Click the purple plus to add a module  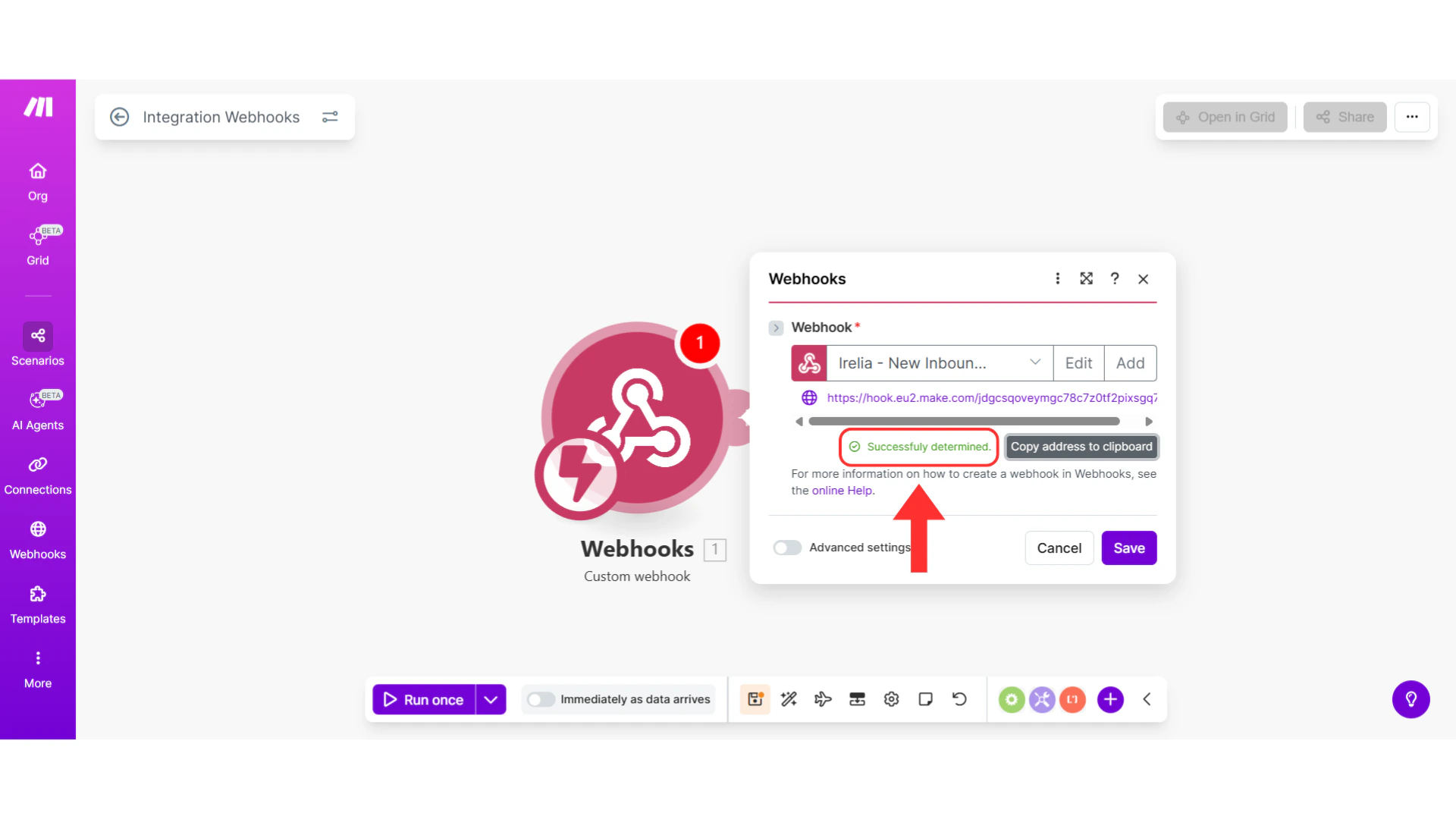tap(1110, 699)
